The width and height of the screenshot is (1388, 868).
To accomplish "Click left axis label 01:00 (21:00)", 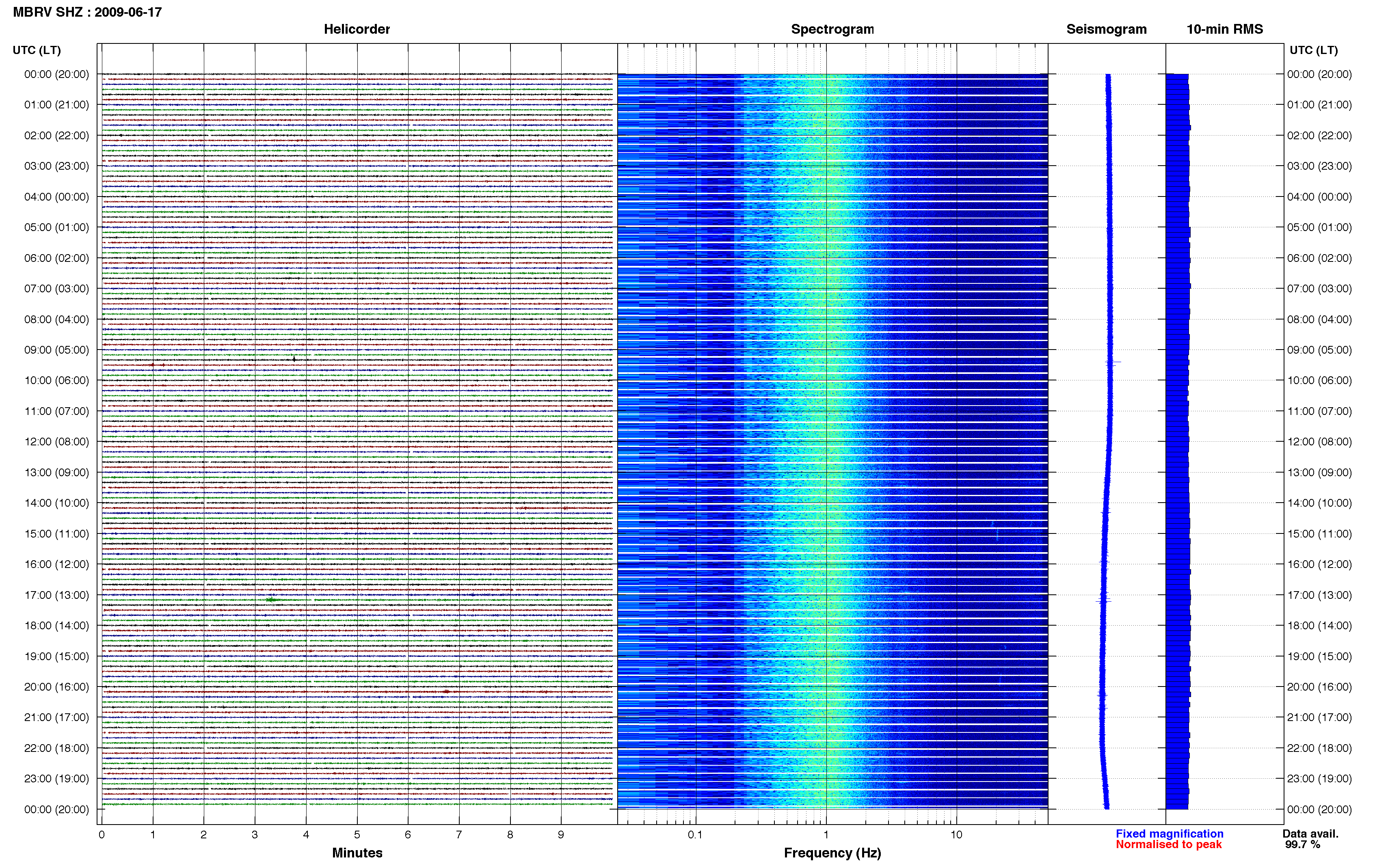I will pyautogui.click(x=57, y=105).
